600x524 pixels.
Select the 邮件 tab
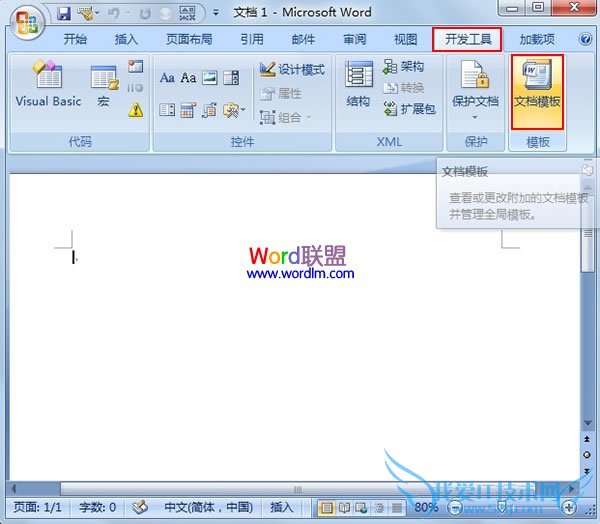coord(303,39)
